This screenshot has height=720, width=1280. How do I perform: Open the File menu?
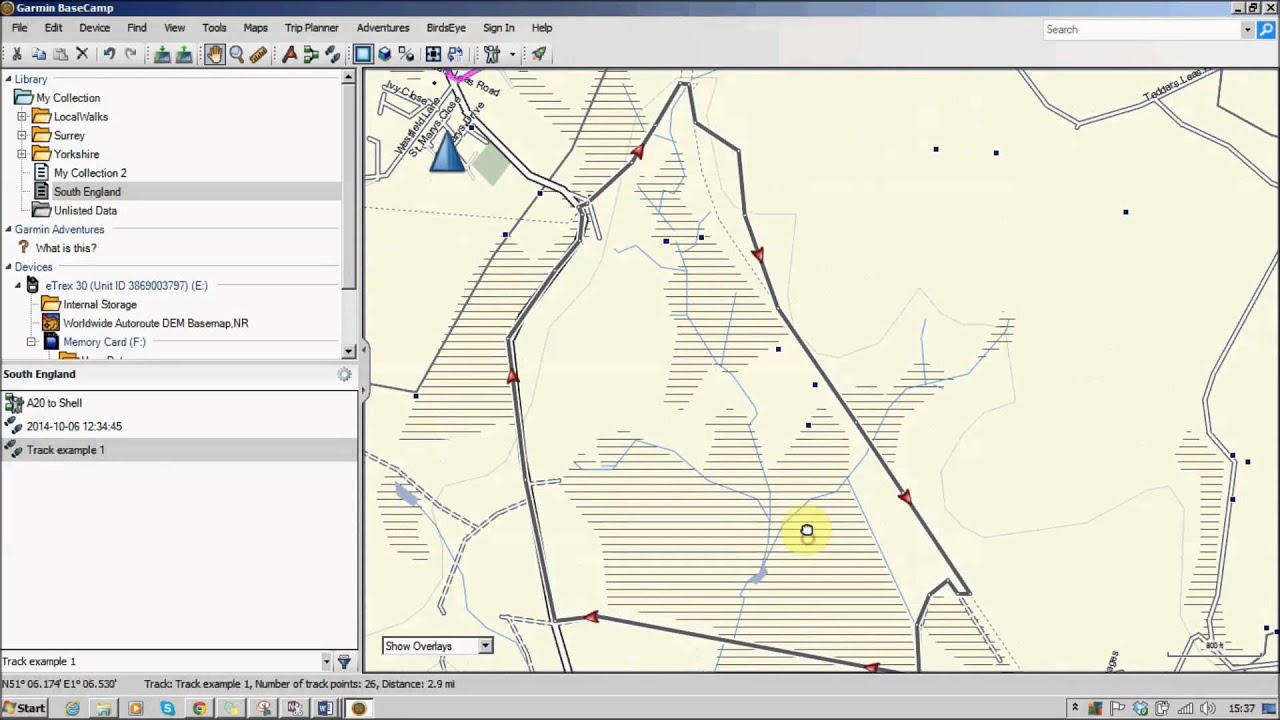19,28
